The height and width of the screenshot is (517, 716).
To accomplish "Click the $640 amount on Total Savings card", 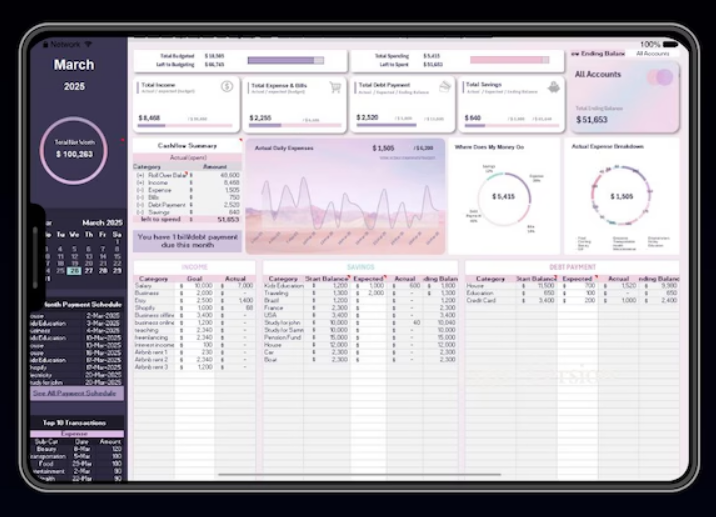I will [x=473, y=118].
